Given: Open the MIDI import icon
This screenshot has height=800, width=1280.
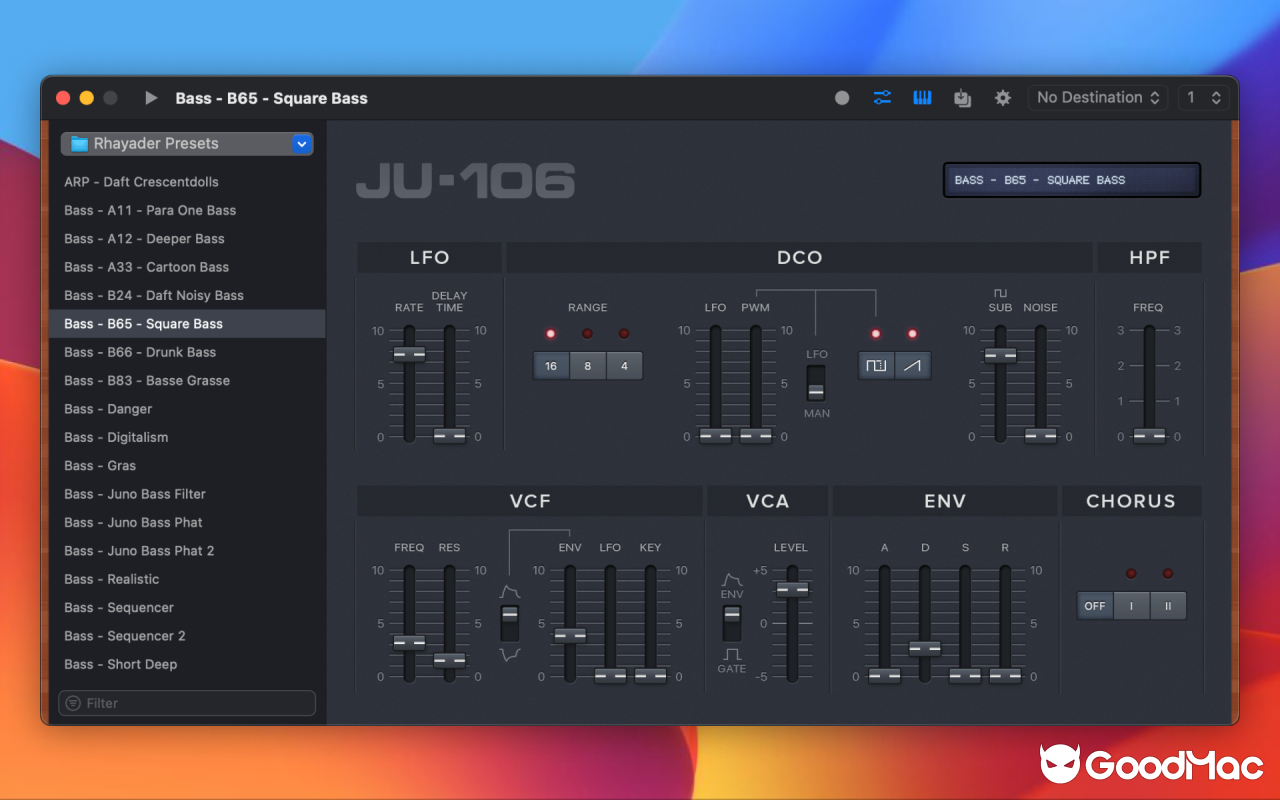Looking at the screenshot, I should (961, 97).
